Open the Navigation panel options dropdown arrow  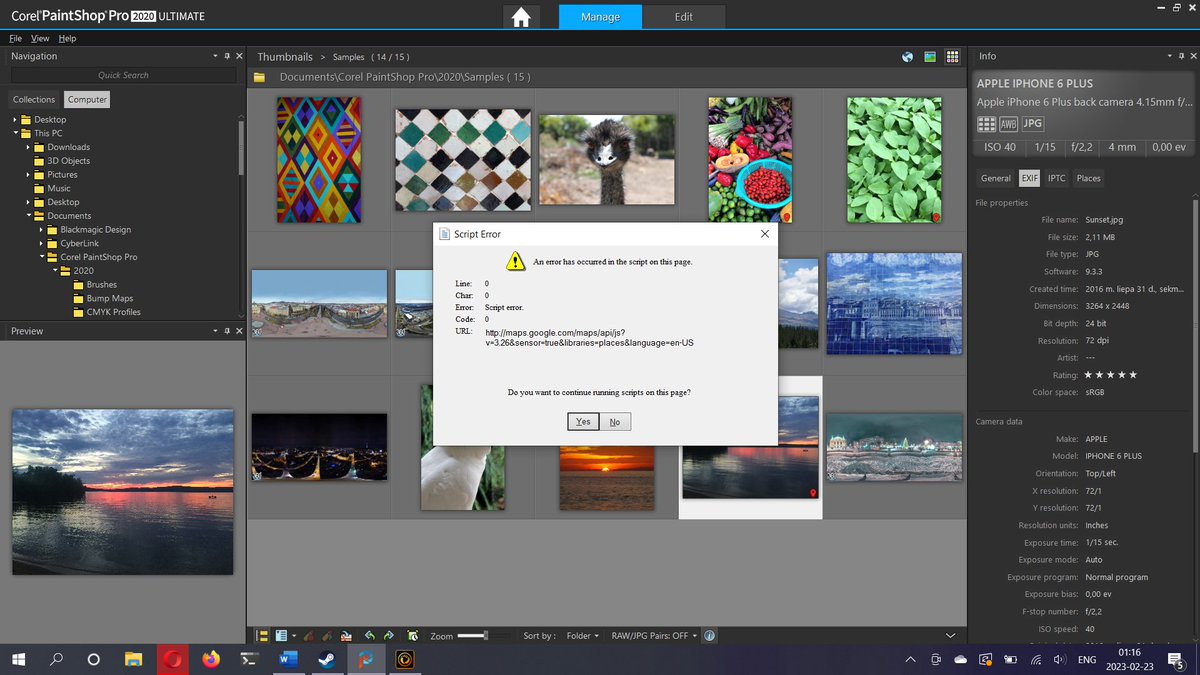pos(215,56)
